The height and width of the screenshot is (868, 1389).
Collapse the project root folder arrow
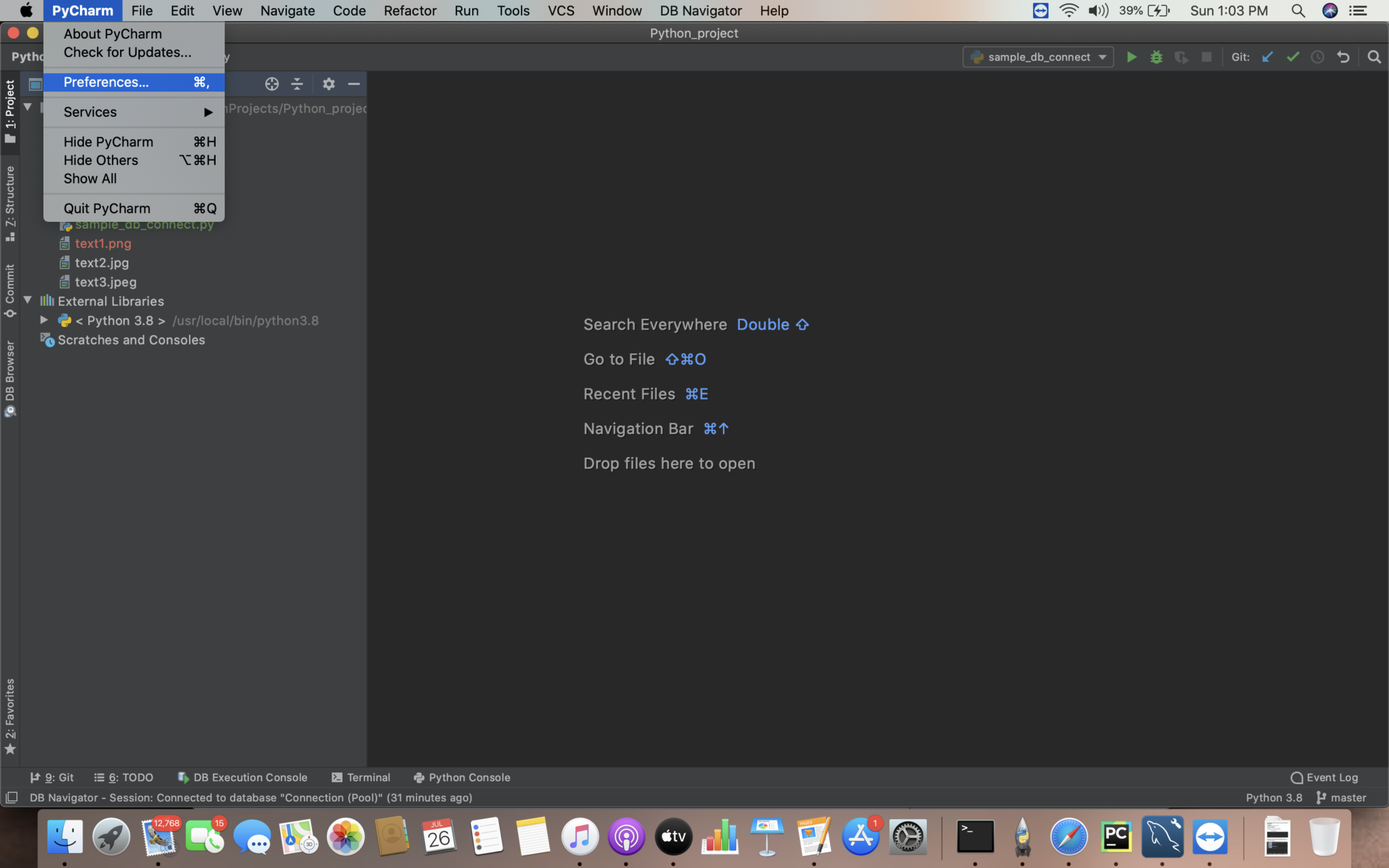point(28,107)
